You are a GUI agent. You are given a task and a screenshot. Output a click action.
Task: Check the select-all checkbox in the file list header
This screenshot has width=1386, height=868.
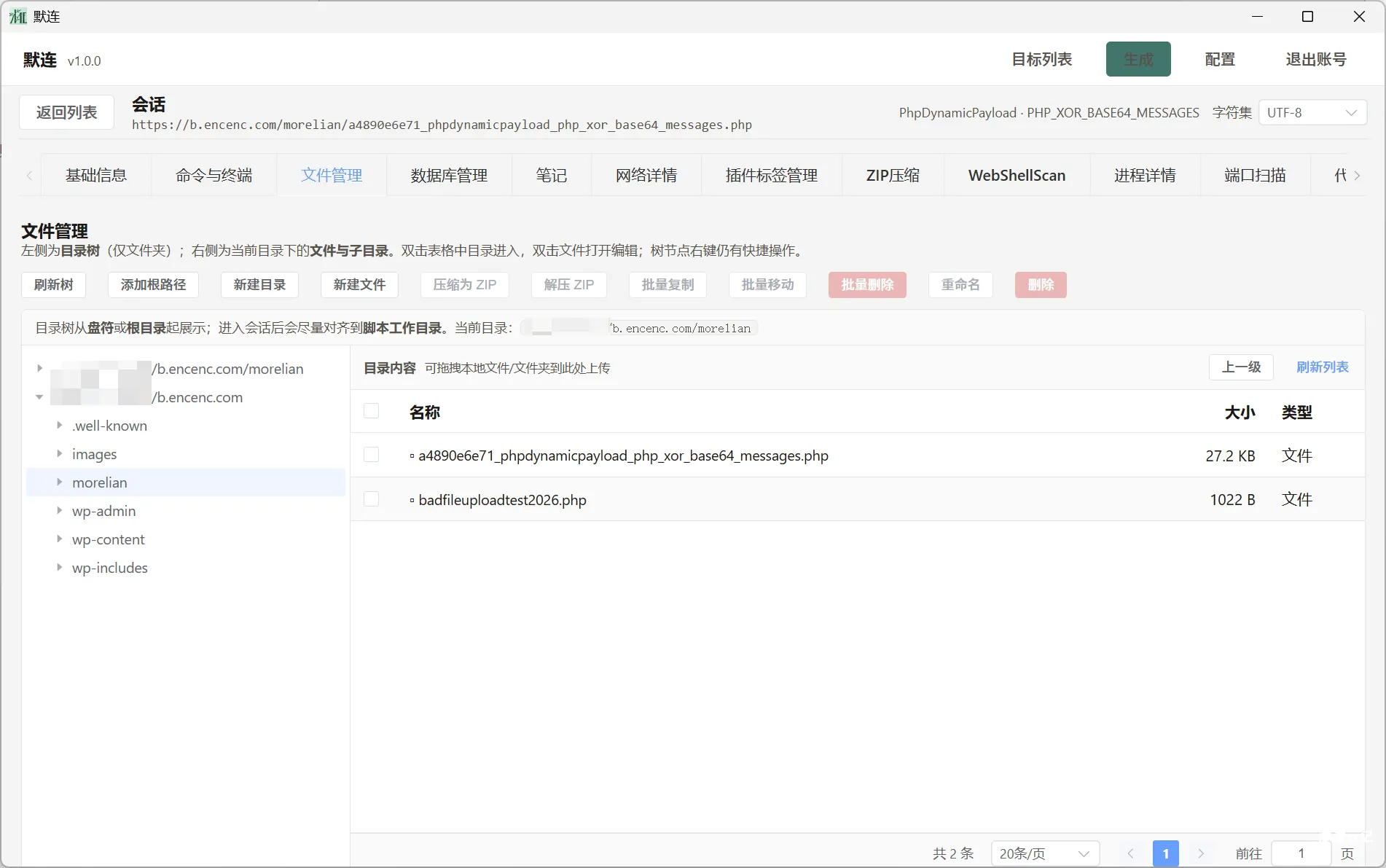[x=372, y=411]
